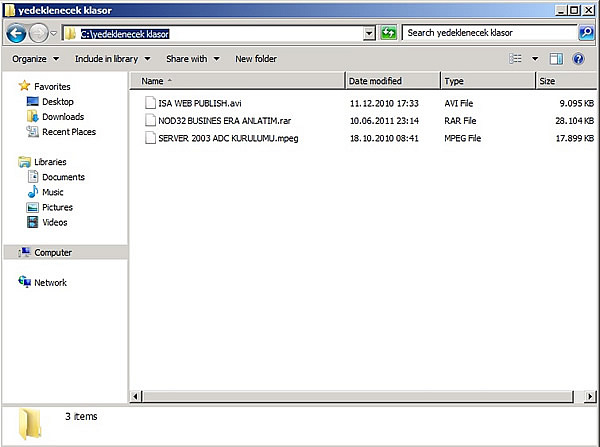Viewport: 600px width, 447px height.
Task: Open the Music library
Action: point(53,192)
